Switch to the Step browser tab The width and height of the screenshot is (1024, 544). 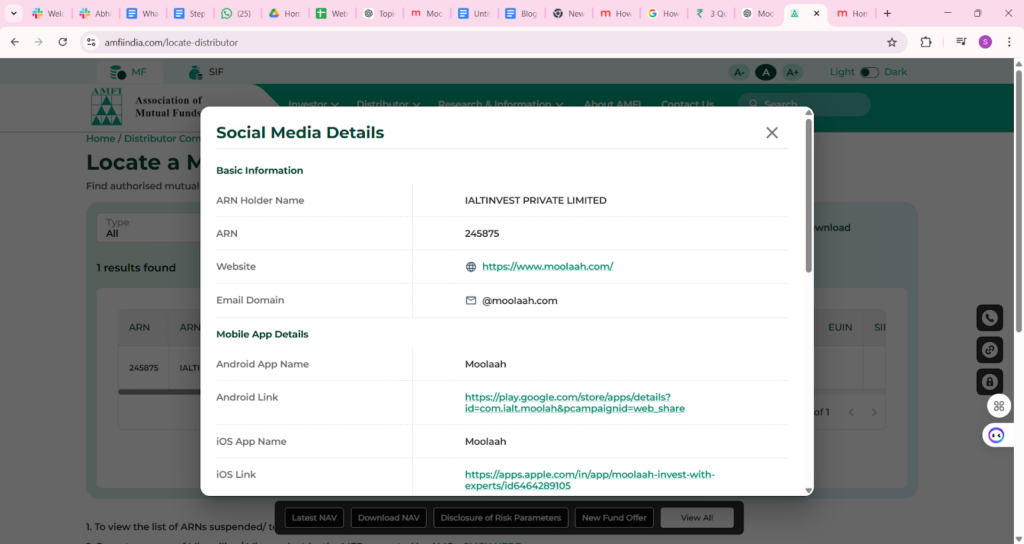189,13
